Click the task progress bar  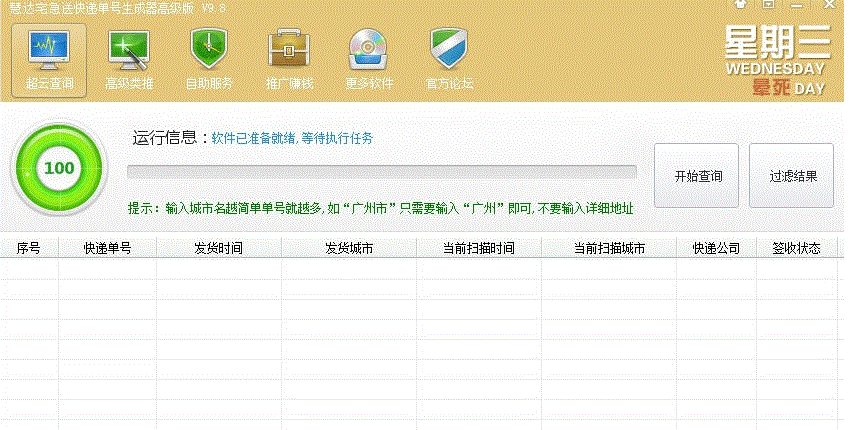tap(381, 172)
